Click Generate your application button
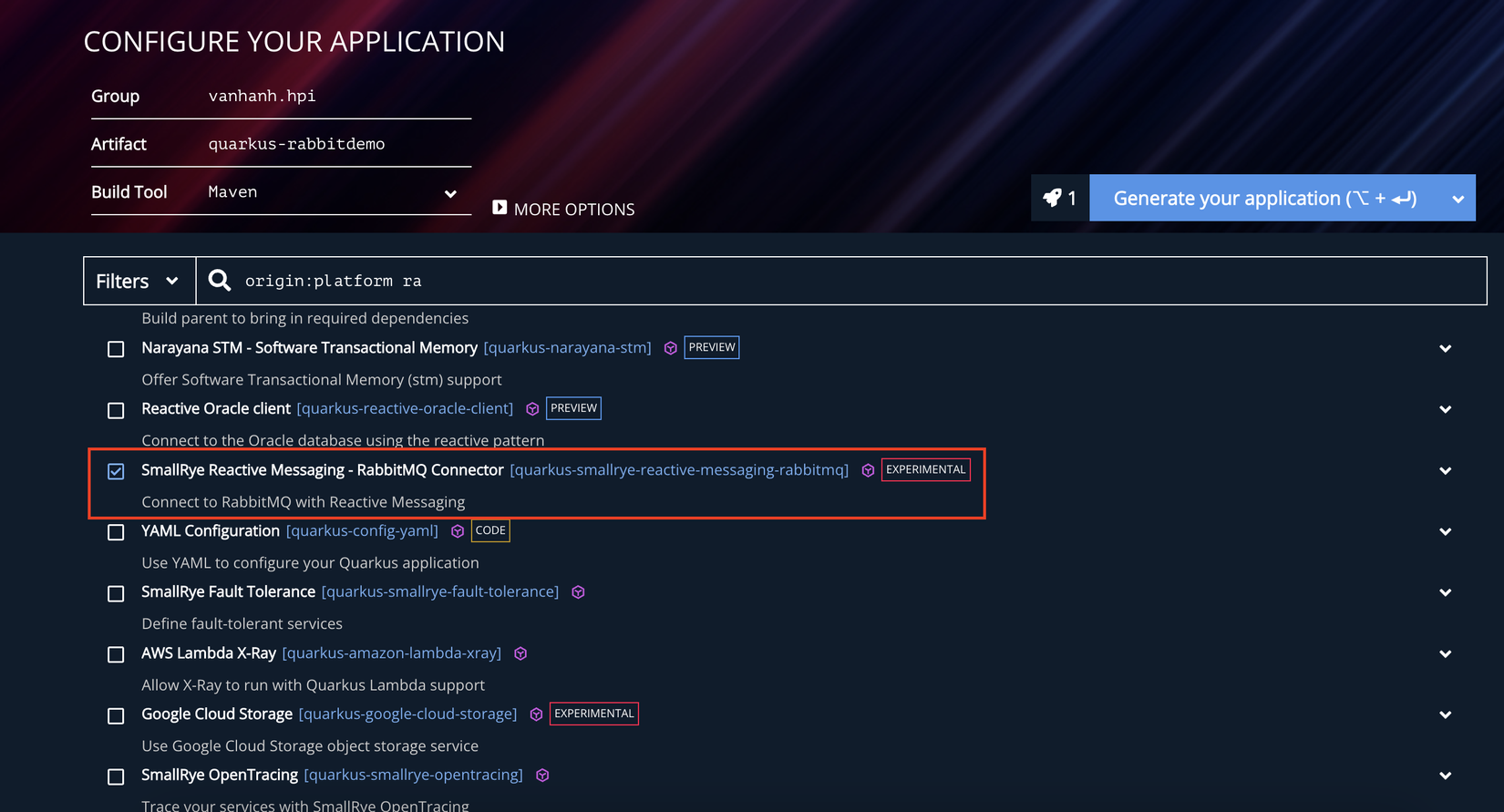Image resolution: width=1504 pixels, height=812 pixels. (x=1265, y=198)
